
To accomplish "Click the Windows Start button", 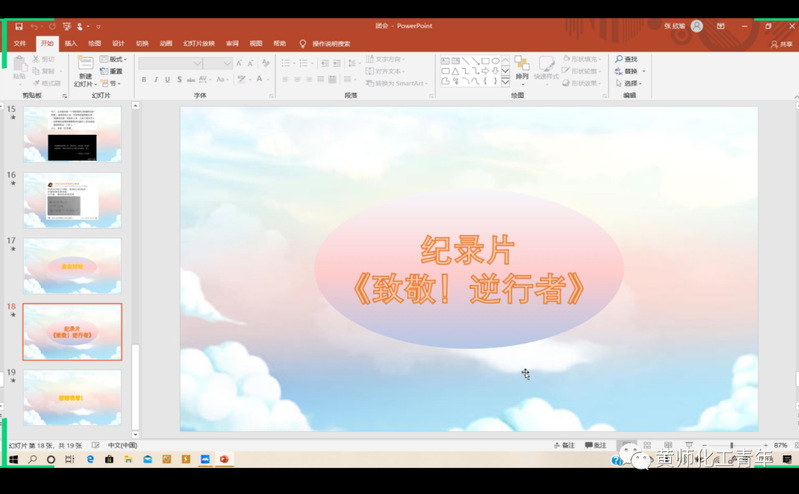I will pyautogui.click(x=13, y=460).
